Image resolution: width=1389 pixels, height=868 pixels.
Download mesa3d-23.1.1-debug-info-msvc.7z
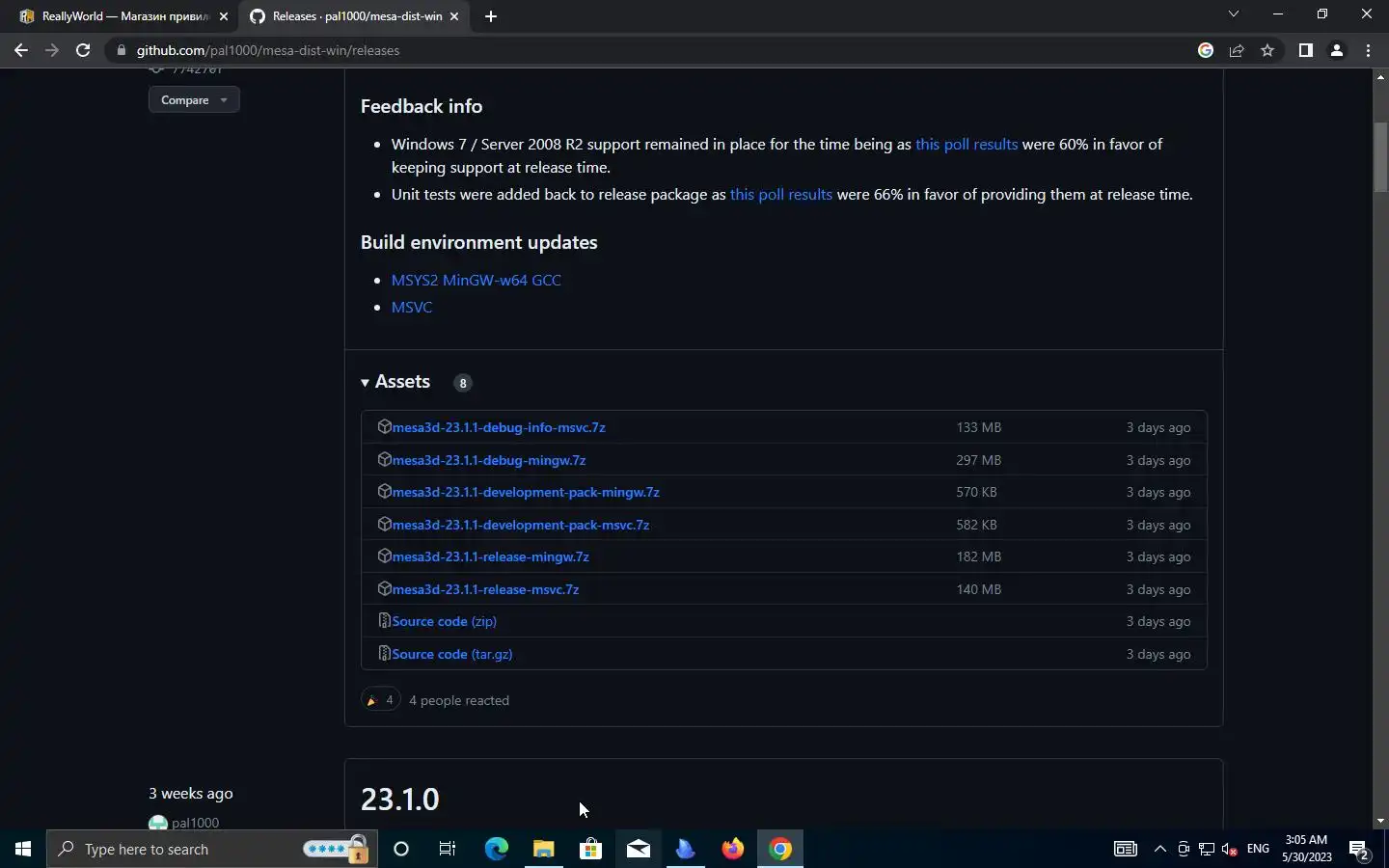pyautogui.click(x=499, y=427)
